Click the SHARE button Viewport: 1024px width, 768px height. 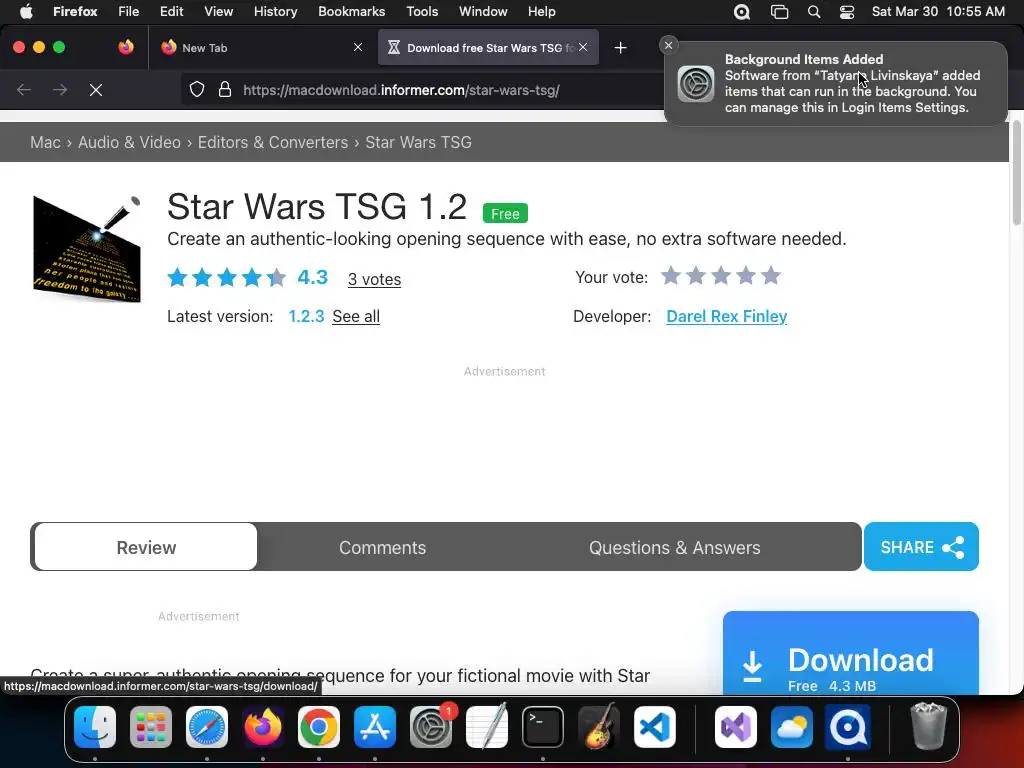(x=921, y=547)
